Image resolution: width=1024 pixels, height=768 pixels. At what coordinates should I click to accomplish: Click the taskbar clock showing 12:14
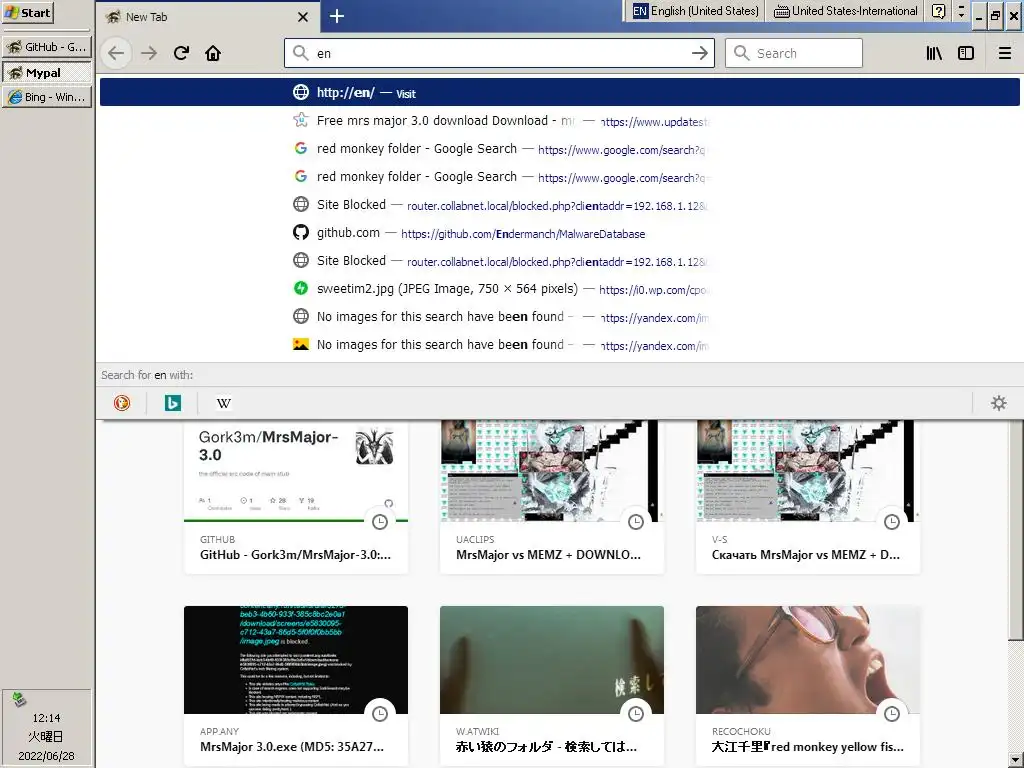pos(46,718)
